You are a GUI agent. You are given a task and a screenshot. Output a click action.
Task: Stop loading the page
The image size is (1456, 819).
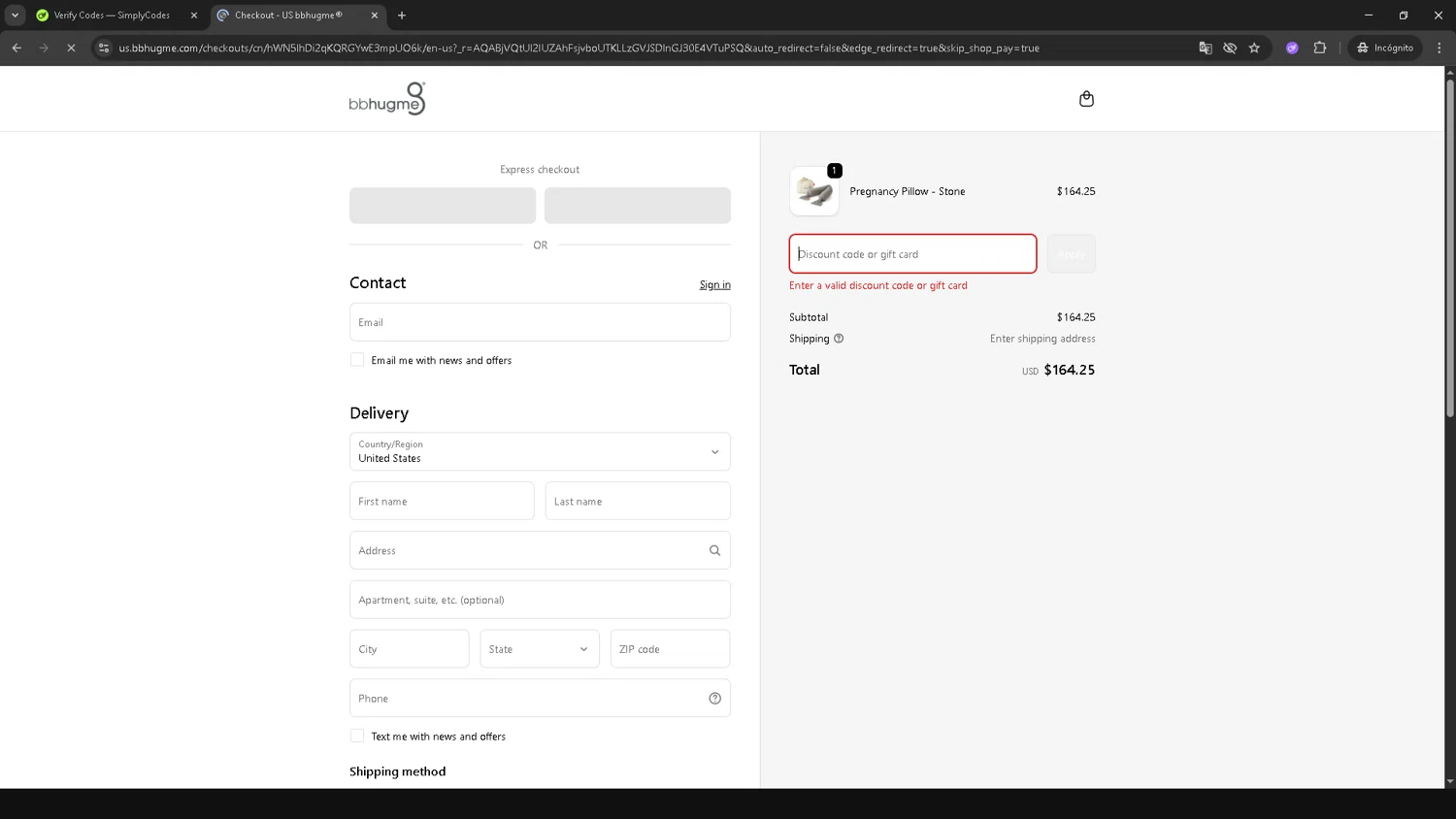tap(71, 48)
